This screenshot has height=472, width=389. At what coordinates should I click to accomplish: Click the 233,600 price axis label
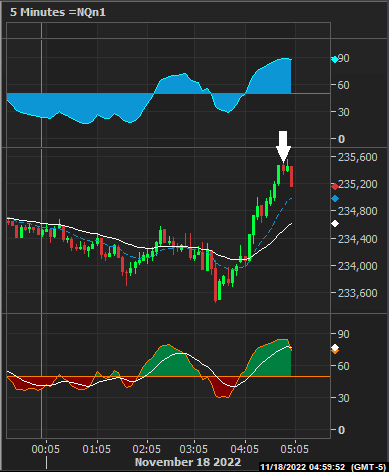[358, 293]
